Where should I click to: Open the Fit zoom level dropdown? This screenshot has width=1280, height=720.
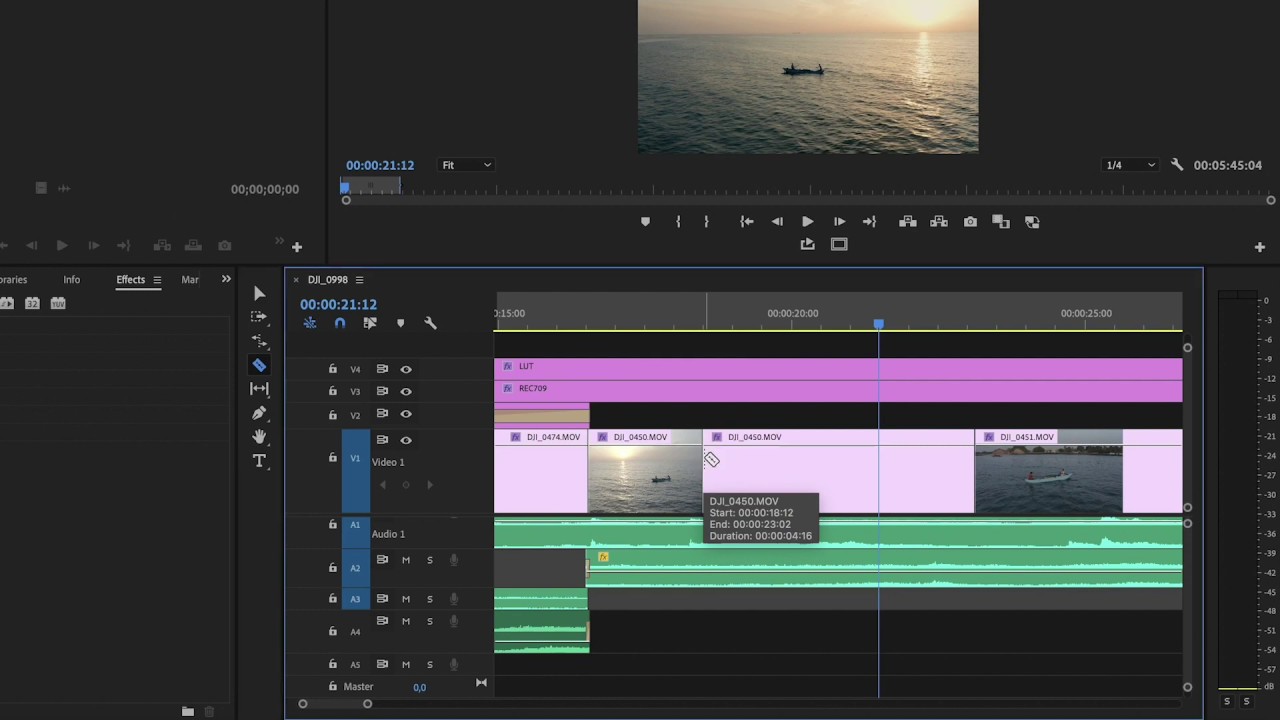pos(465,165)
